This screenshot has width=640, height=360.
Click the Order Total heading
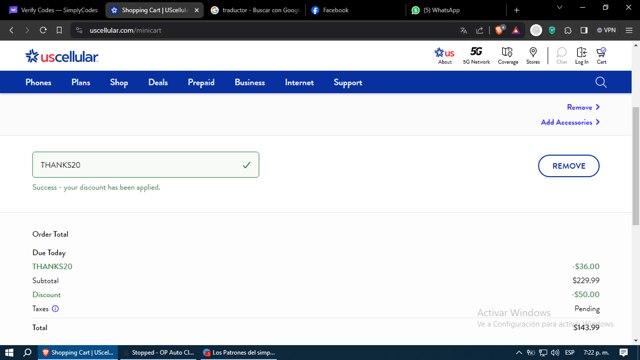click(x=50, y=234)
